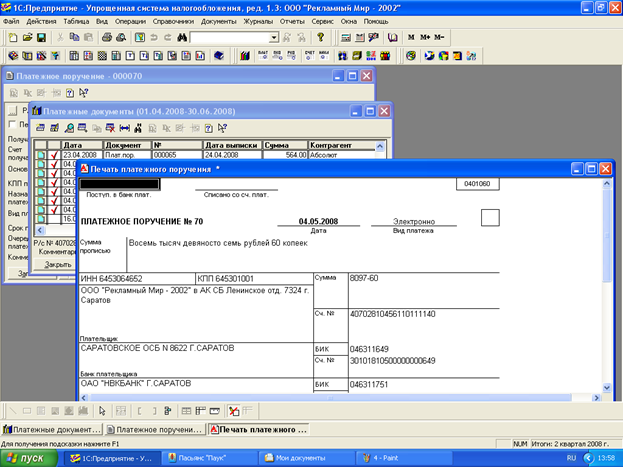Click the Сумма column header in journal

(x=285, y=145)
